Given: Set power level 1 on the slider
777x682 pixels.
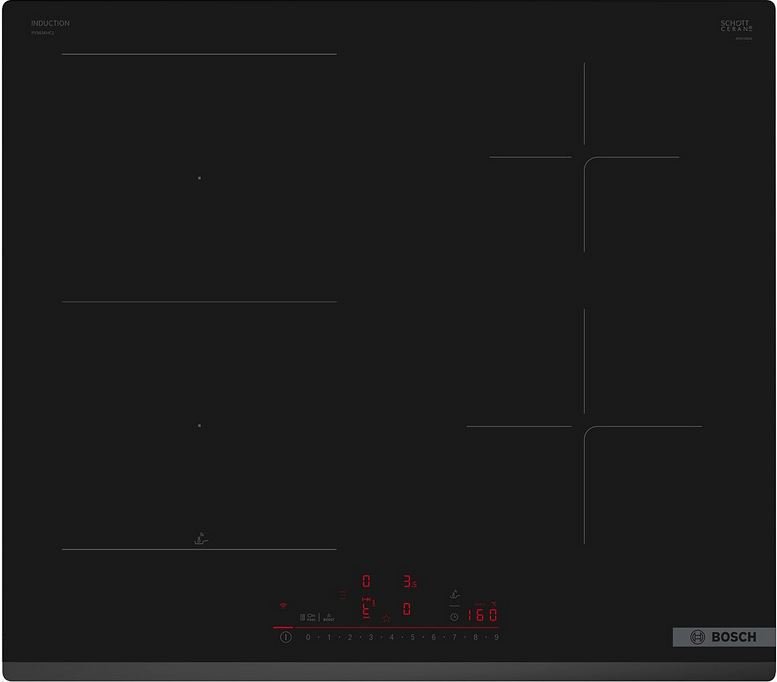Looking at the screenshot, I should 329,637.
